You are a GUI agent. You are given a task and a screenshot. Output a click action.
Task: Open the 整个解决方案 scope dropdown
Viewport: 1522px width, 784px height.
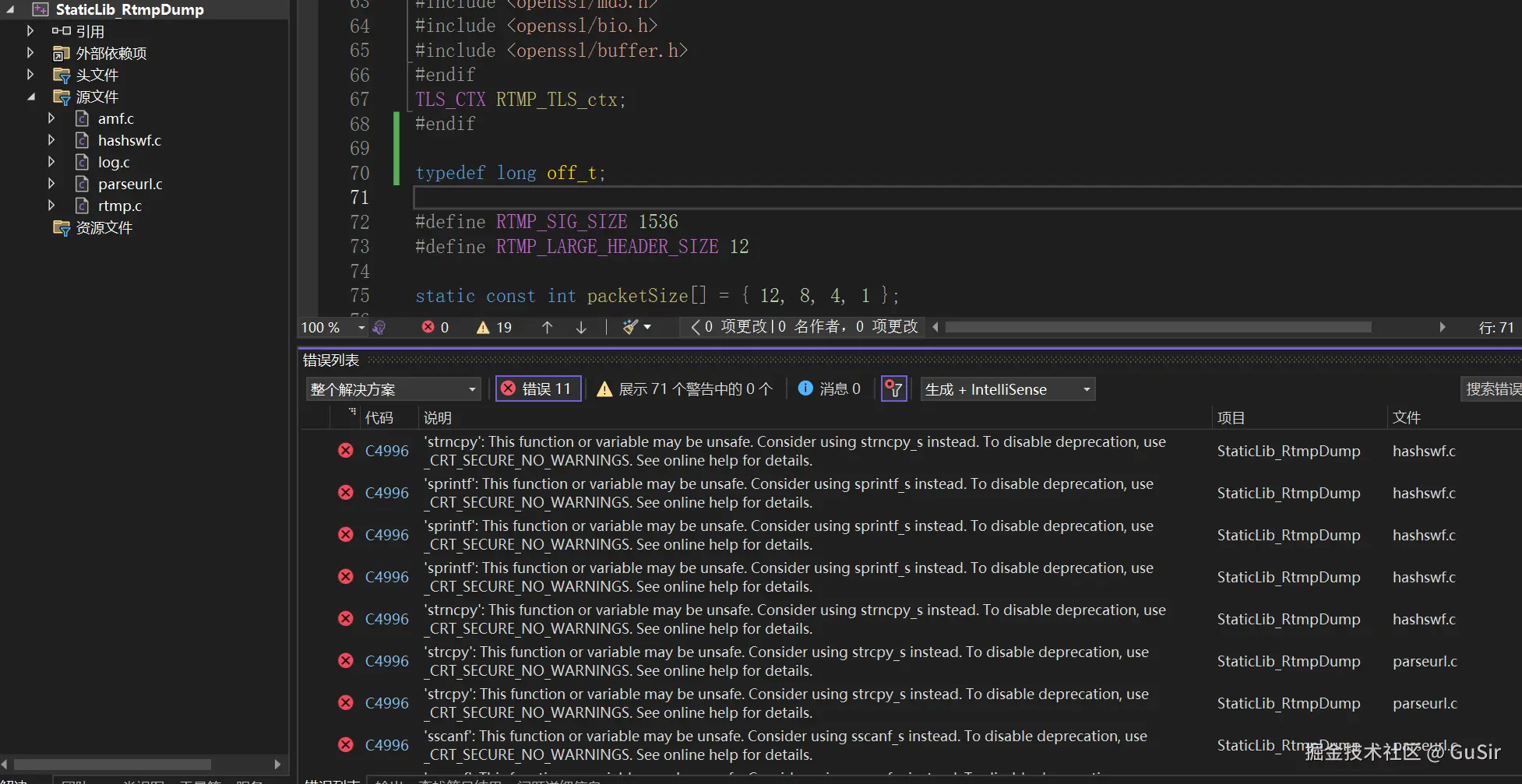[x=393, y=389]
